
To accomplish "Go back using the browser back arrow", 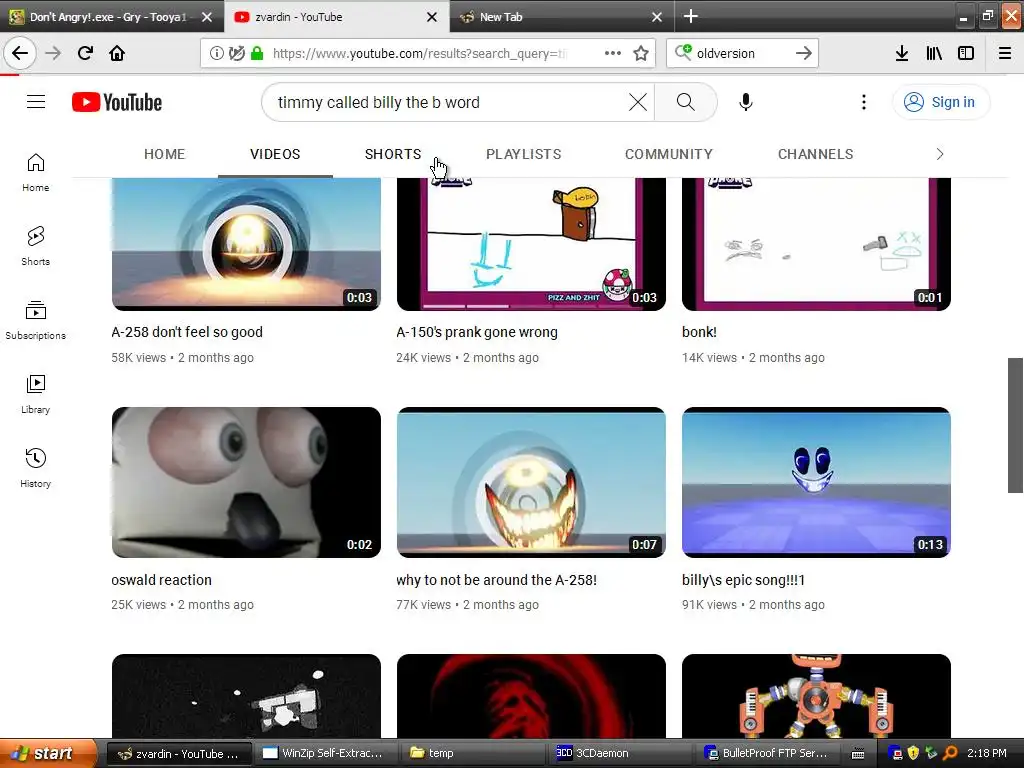I will [20, 53].
